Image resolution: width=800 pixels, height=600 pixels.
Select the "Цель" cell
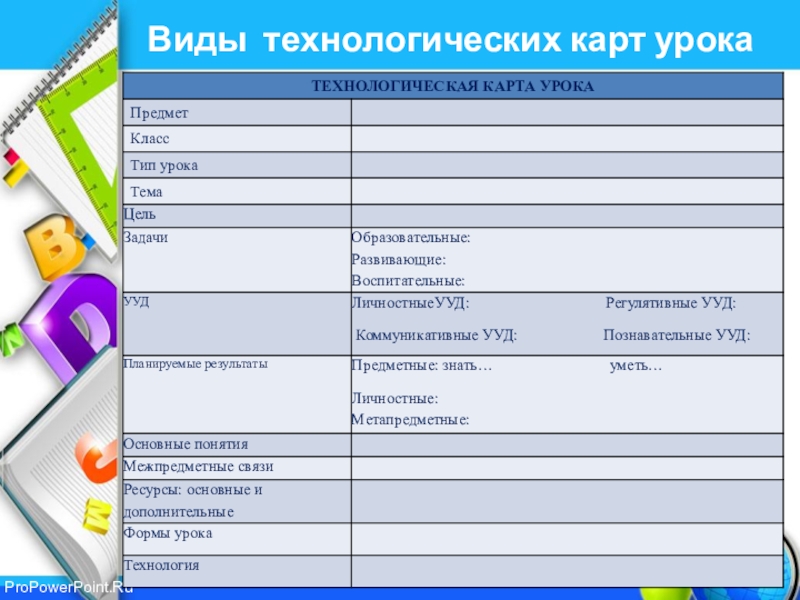(x=237, y=216)
